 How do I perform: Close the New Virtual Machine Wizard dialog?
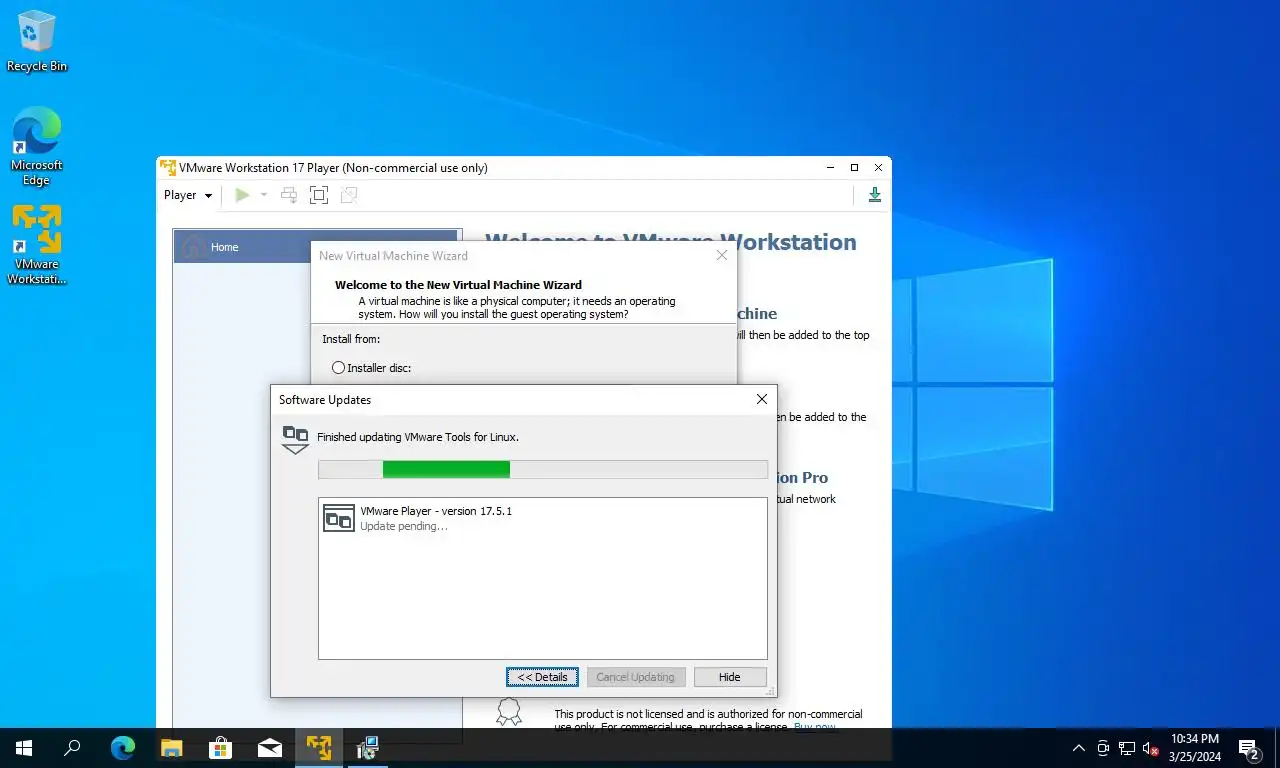point(722,256)
